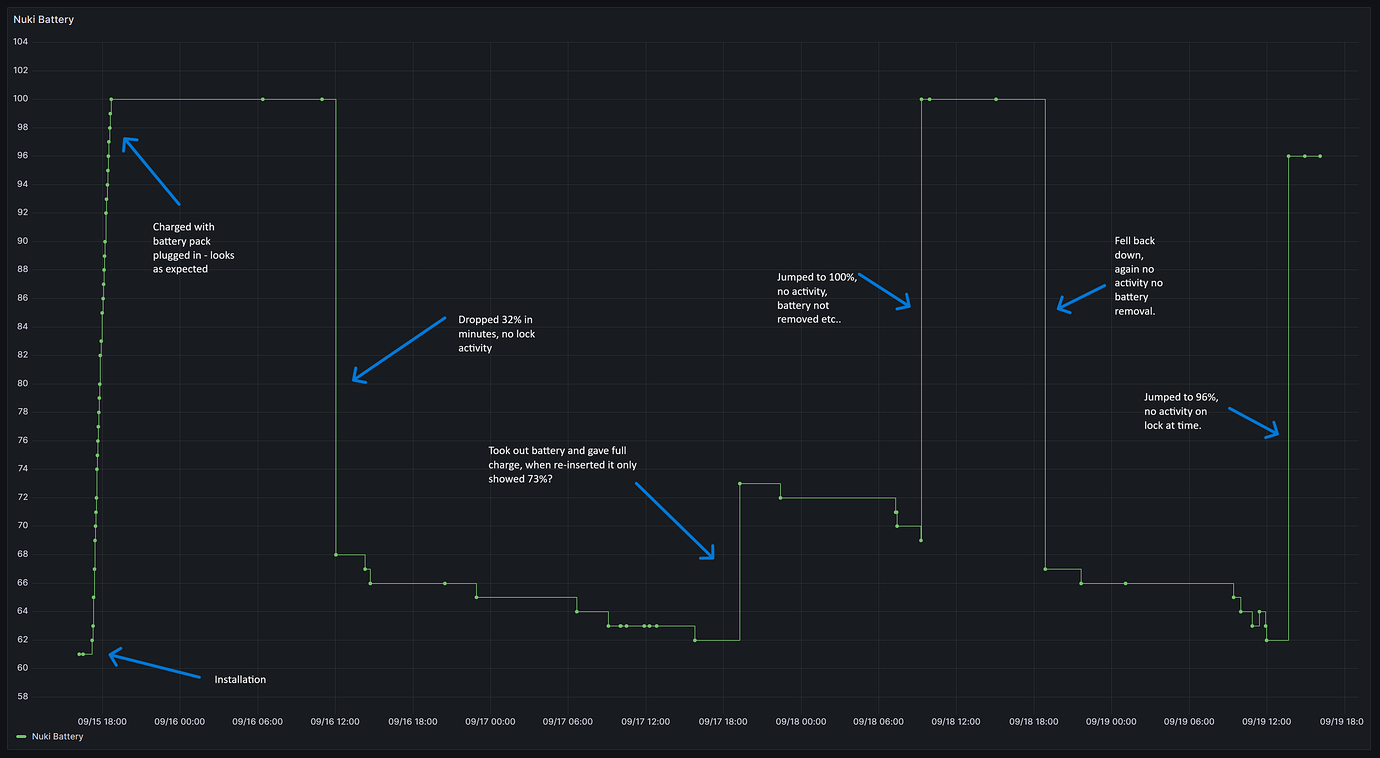The height and width of the screenshot is (758, 1380).
Task: Click the y-axis value 96
Action: (x=22, y=156)
